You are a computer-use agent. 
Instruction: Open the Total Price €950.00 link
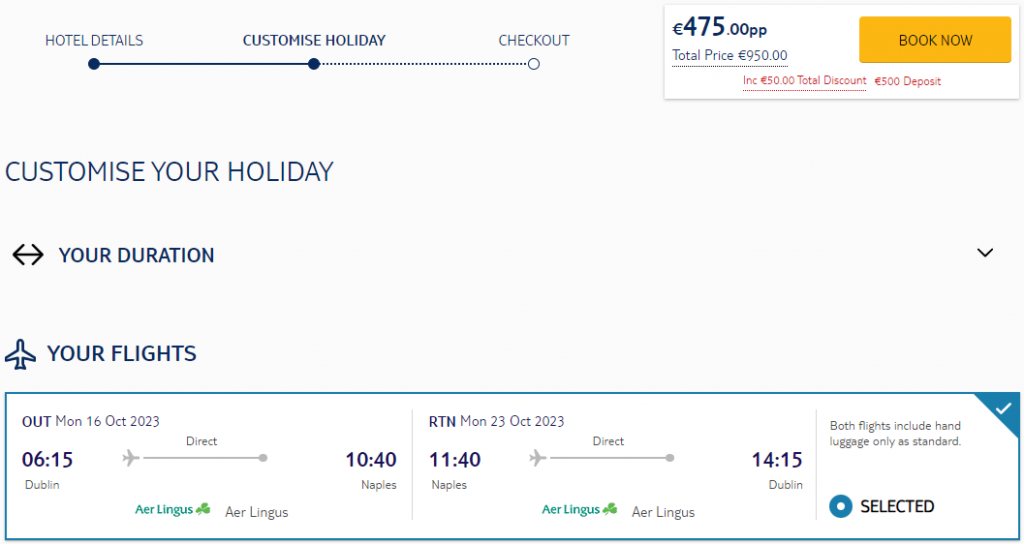[729, 56]
